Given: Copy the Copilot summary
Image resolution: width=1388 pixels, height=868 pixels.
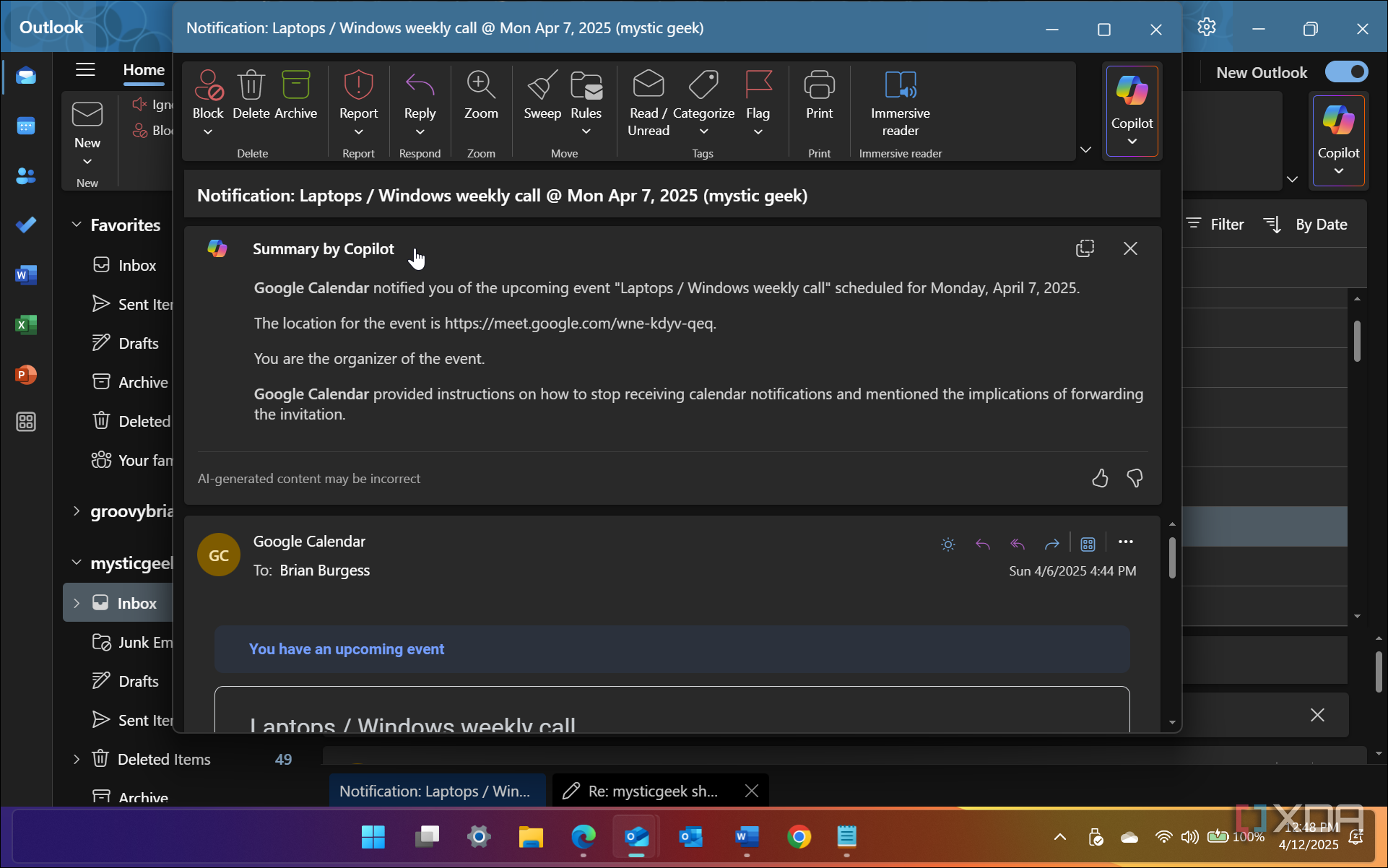Looking at the screenshot, I should pyautogui.click(x=1085, y=248).
